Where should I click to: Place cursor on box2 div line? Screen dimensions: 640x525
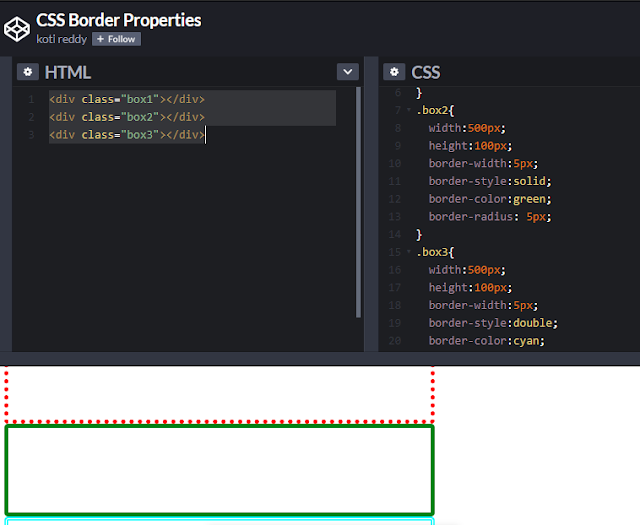[x=127, y=117]
